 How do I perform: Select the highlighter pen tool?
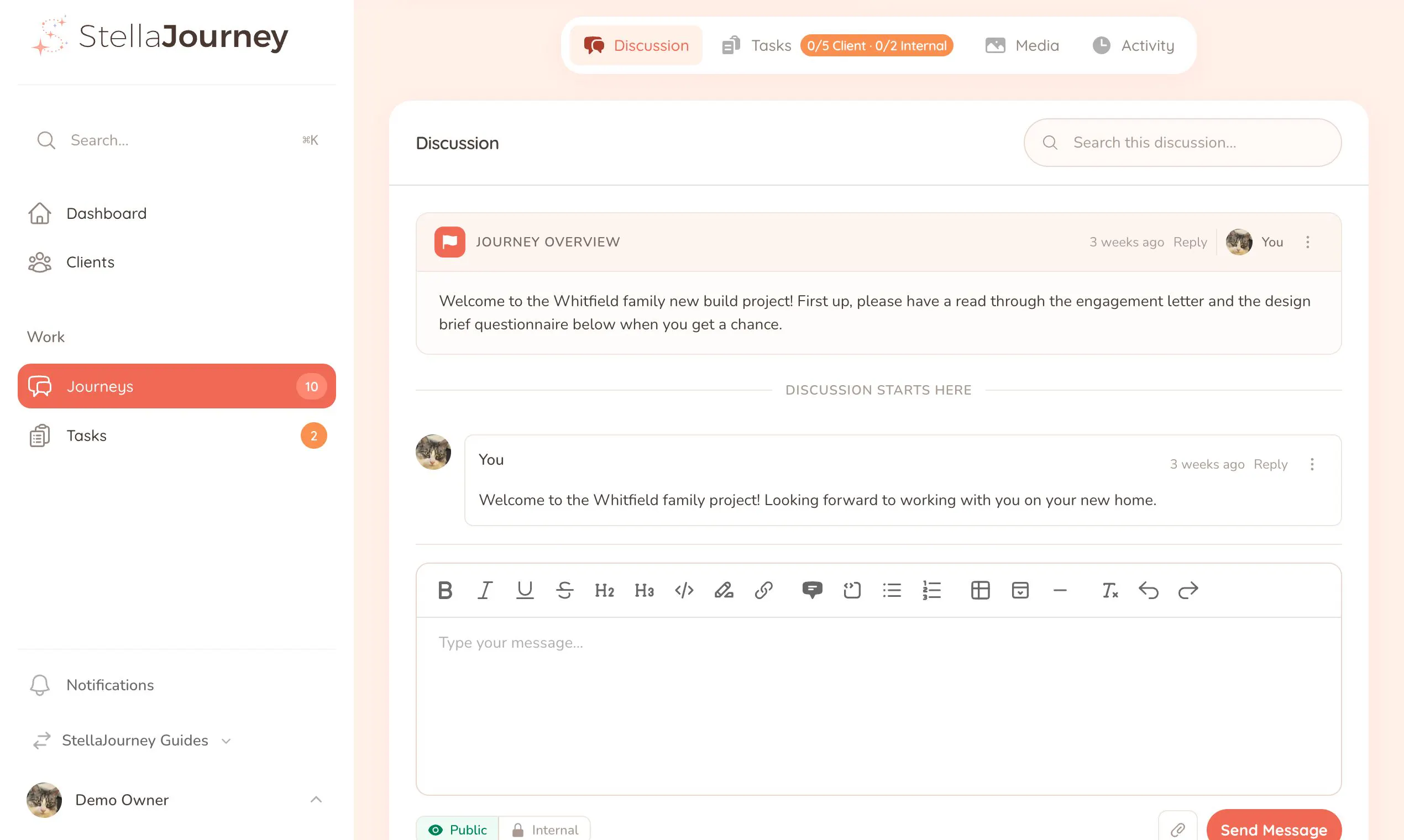point(724,590)
